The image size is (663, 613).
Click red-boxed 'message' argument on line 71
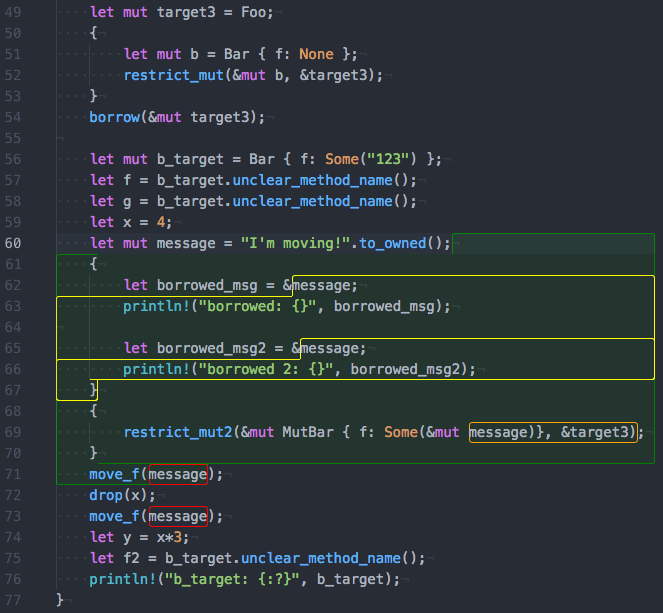[178, 474]
